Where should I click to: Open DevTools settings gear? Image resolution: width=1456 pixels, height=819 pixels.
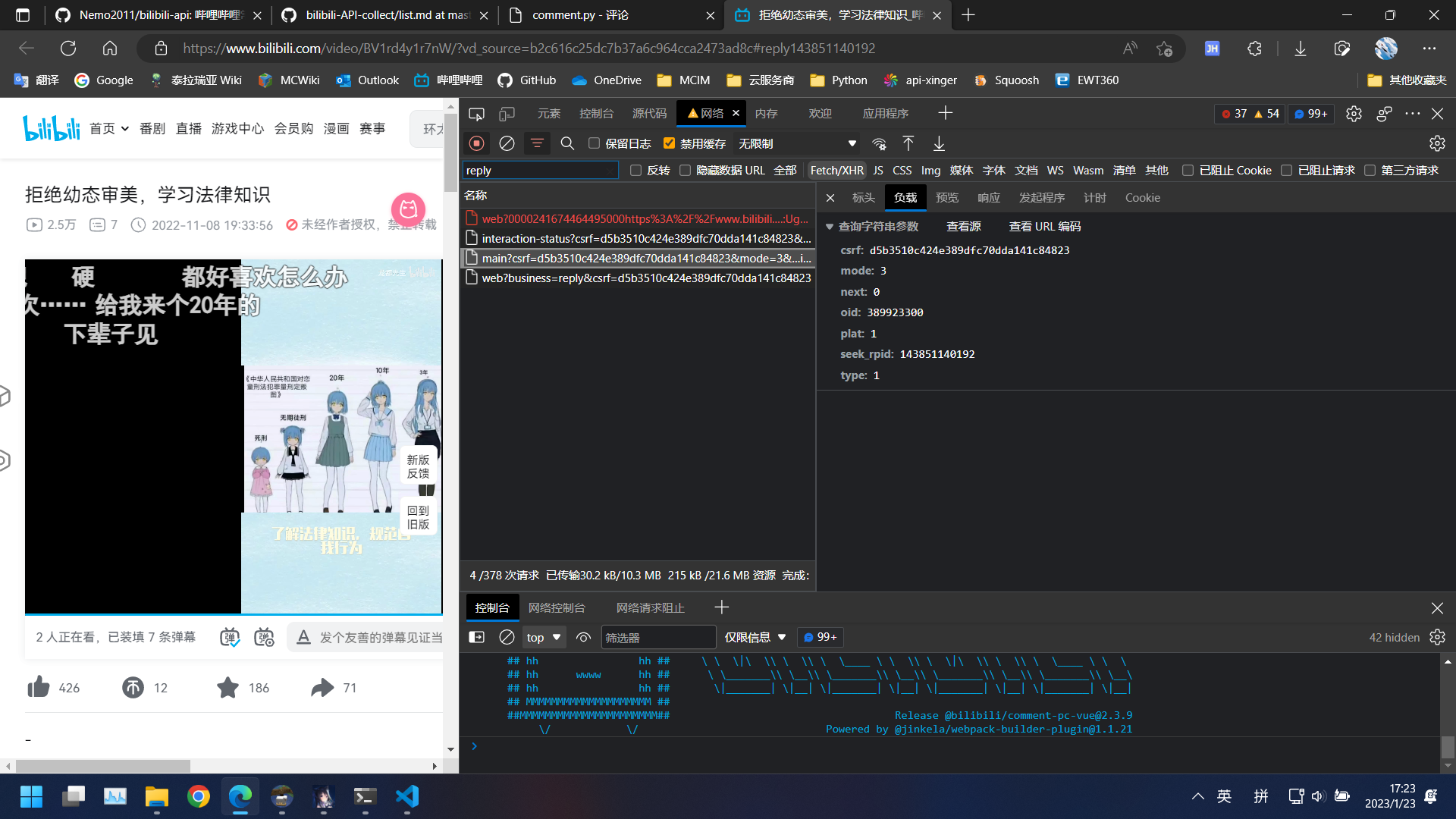point(1354,114)
